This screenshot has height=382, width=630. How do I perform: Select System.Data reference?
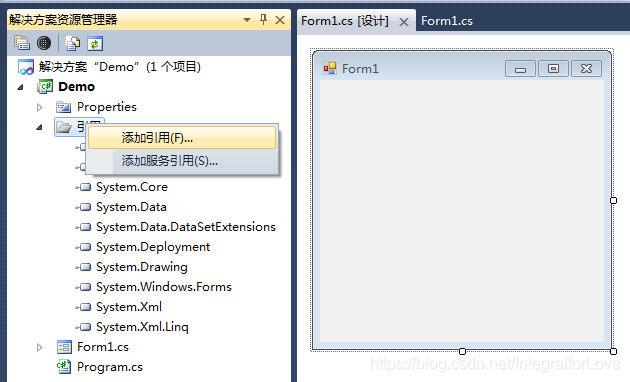point(131,207)
